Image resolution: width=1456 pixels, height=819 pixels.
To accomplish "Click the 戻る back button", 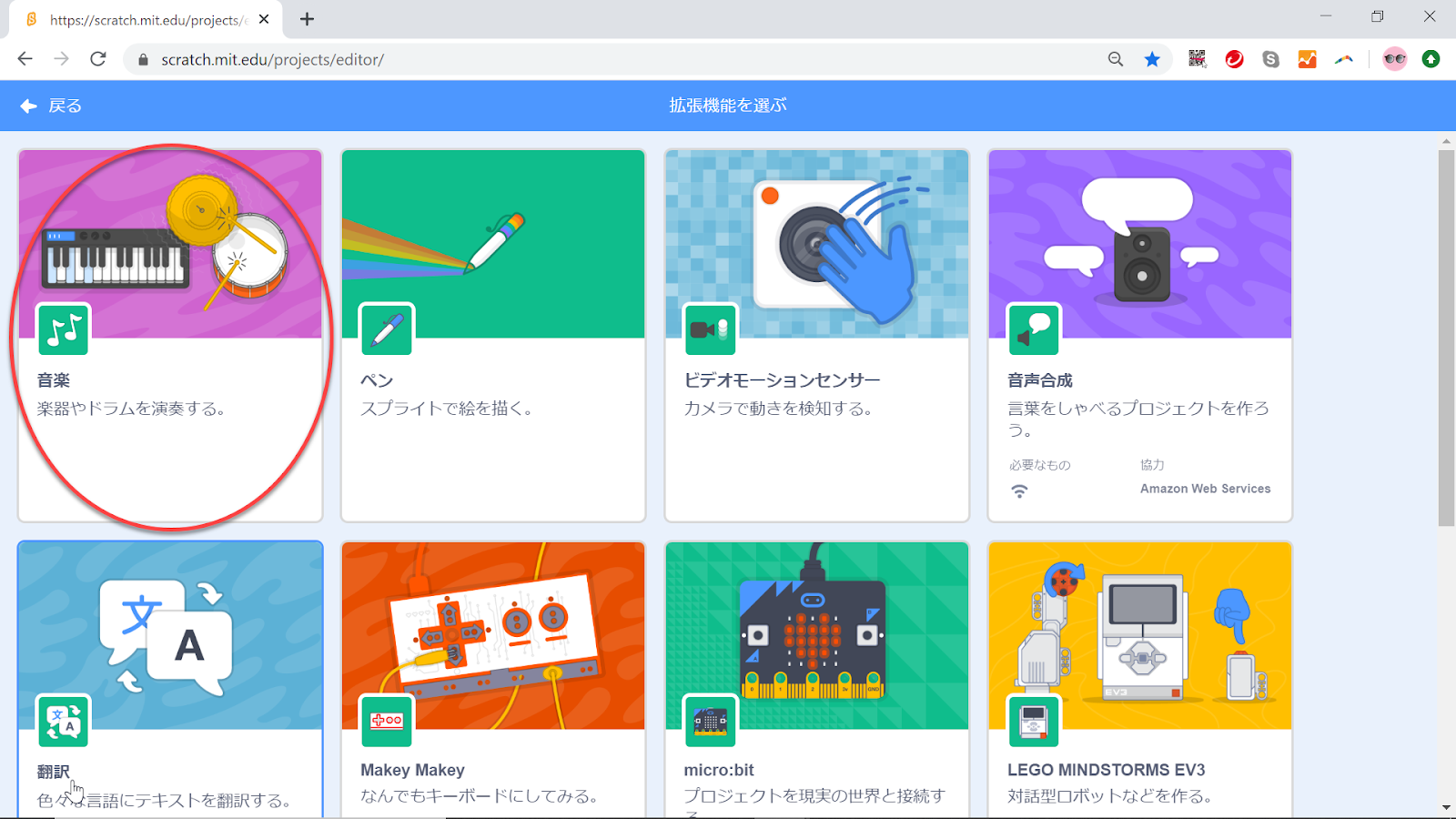I will point(51,106).
